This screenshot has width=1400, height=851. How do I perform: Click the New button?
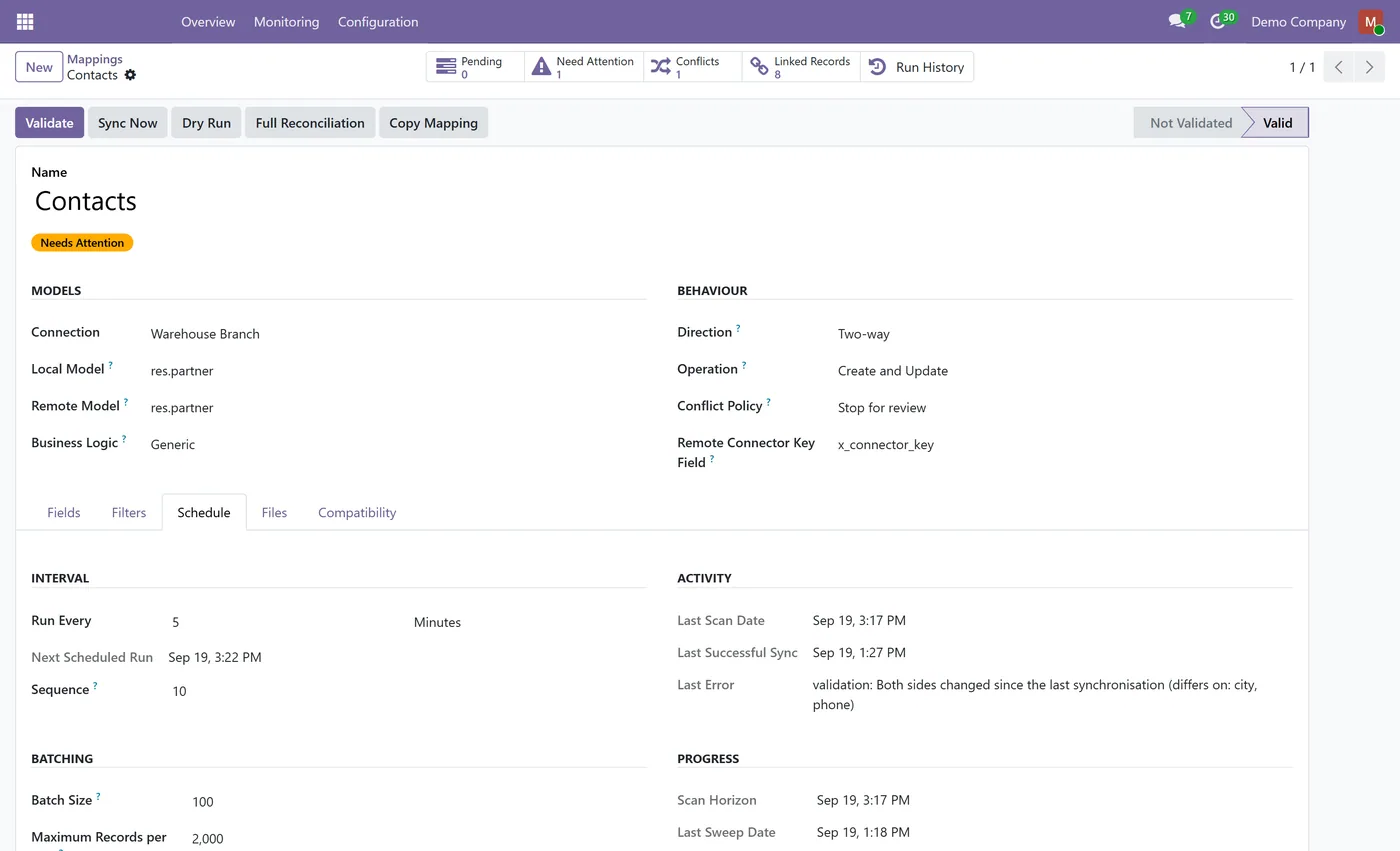pos(39,67)
